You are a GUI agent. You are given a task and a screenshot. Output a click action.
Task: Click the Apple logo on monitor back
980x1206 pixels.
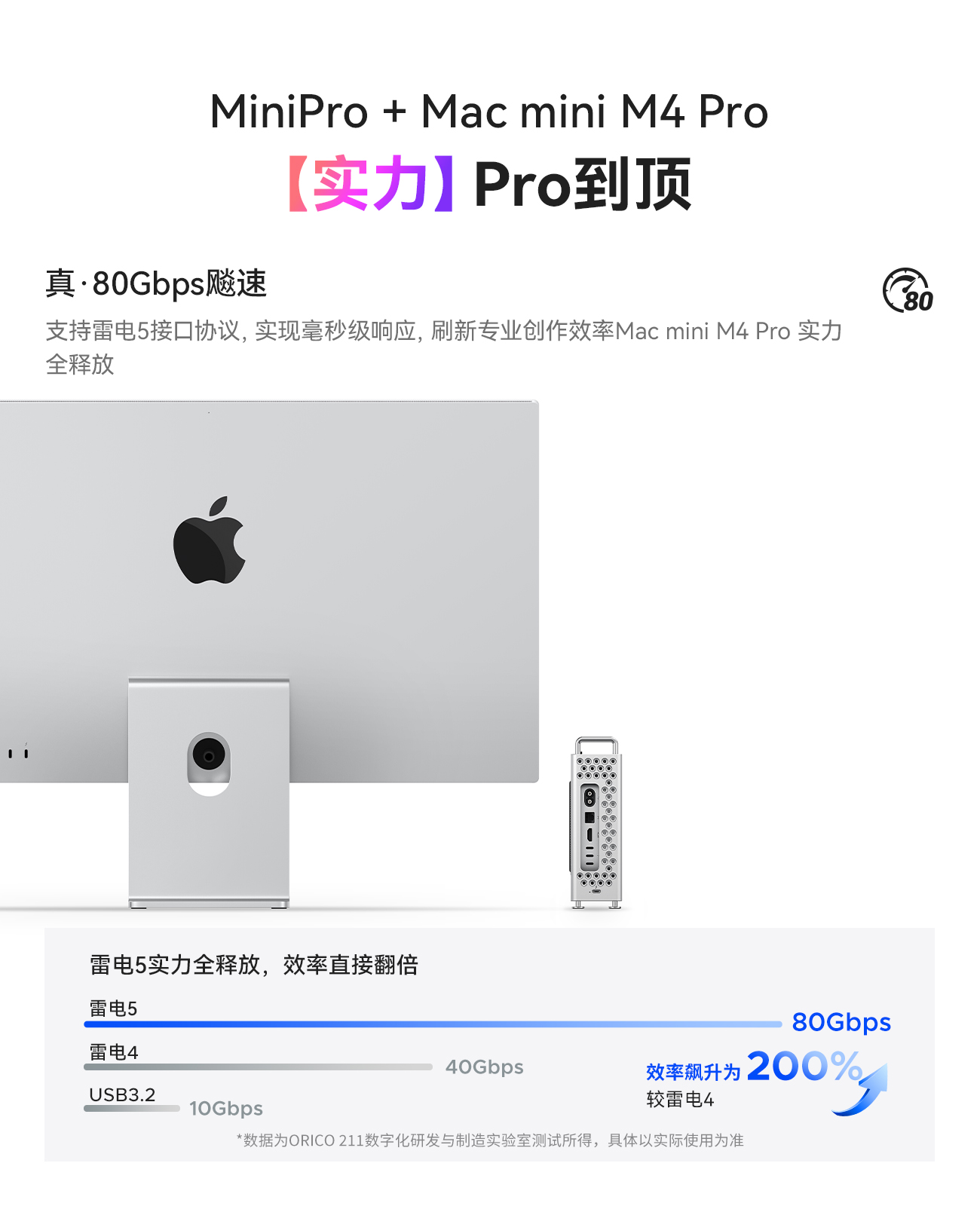pos(209,540)
